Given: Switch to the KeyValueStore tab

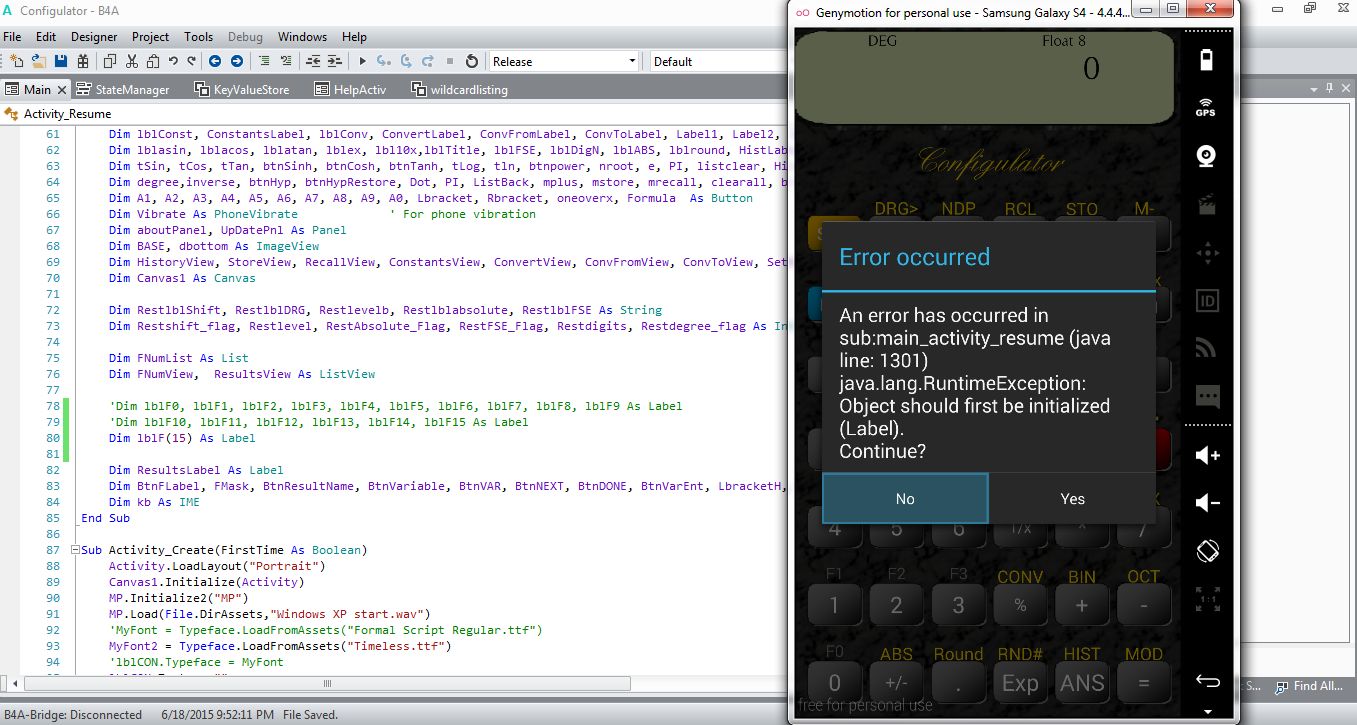Looking at the screenshot, I should 241,89.
